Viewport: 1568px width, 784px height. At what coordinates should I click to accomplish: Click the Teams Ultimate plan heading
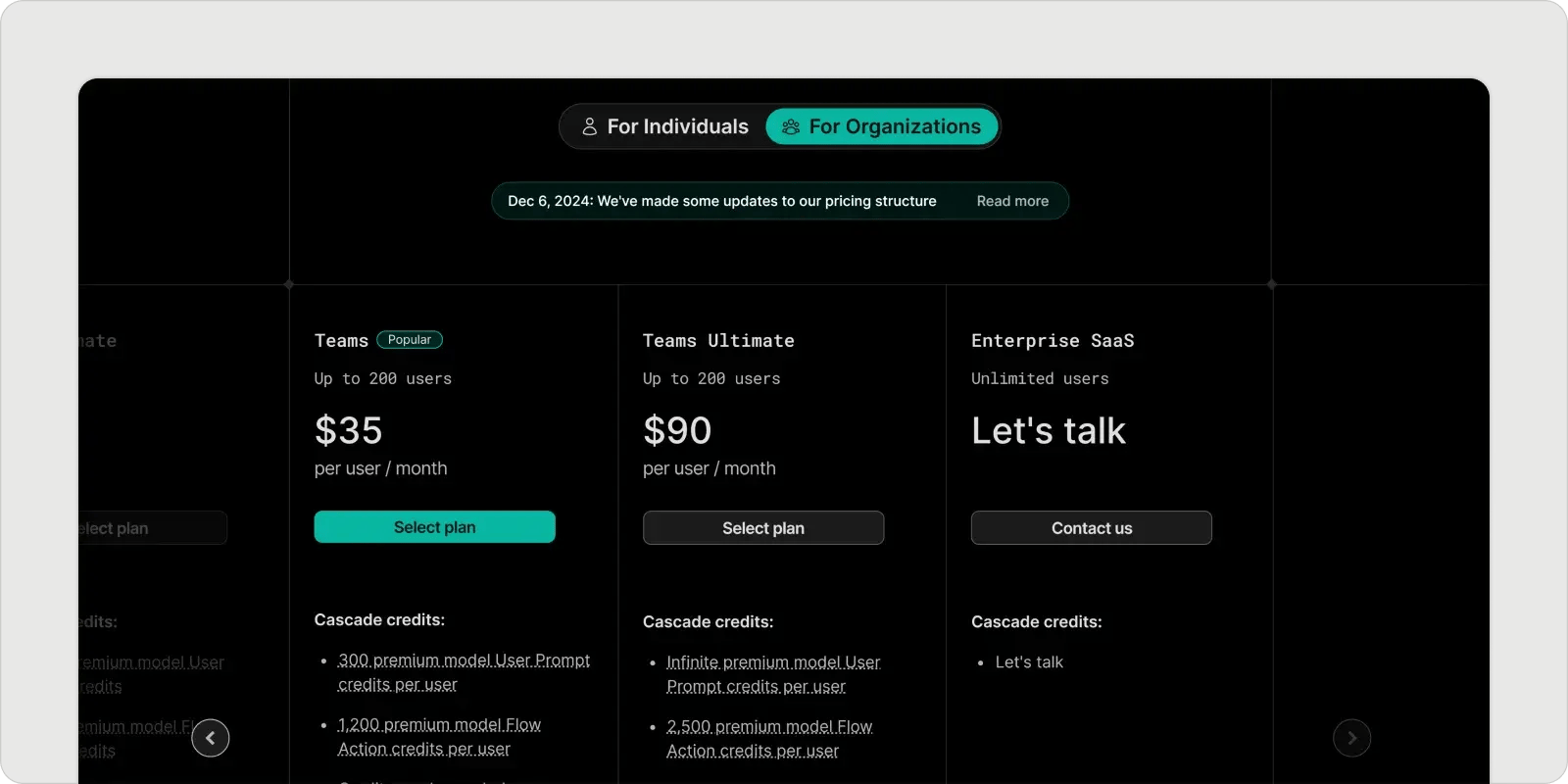click(x=718, y=341)
